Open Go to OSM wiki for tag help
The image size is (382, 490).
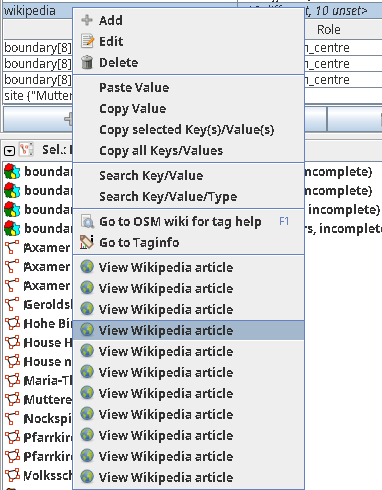188,221
